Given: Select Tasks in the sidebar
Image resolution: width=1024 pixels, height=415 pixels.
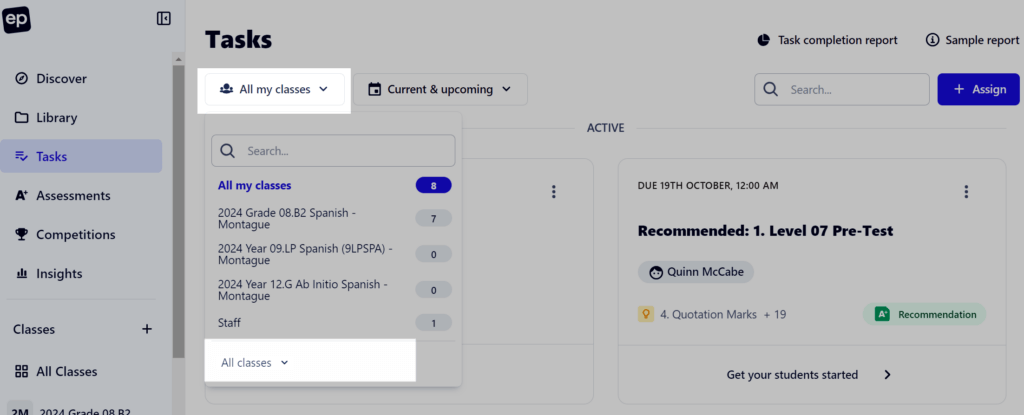Looking at the screenshot, I should click(81, 156).
